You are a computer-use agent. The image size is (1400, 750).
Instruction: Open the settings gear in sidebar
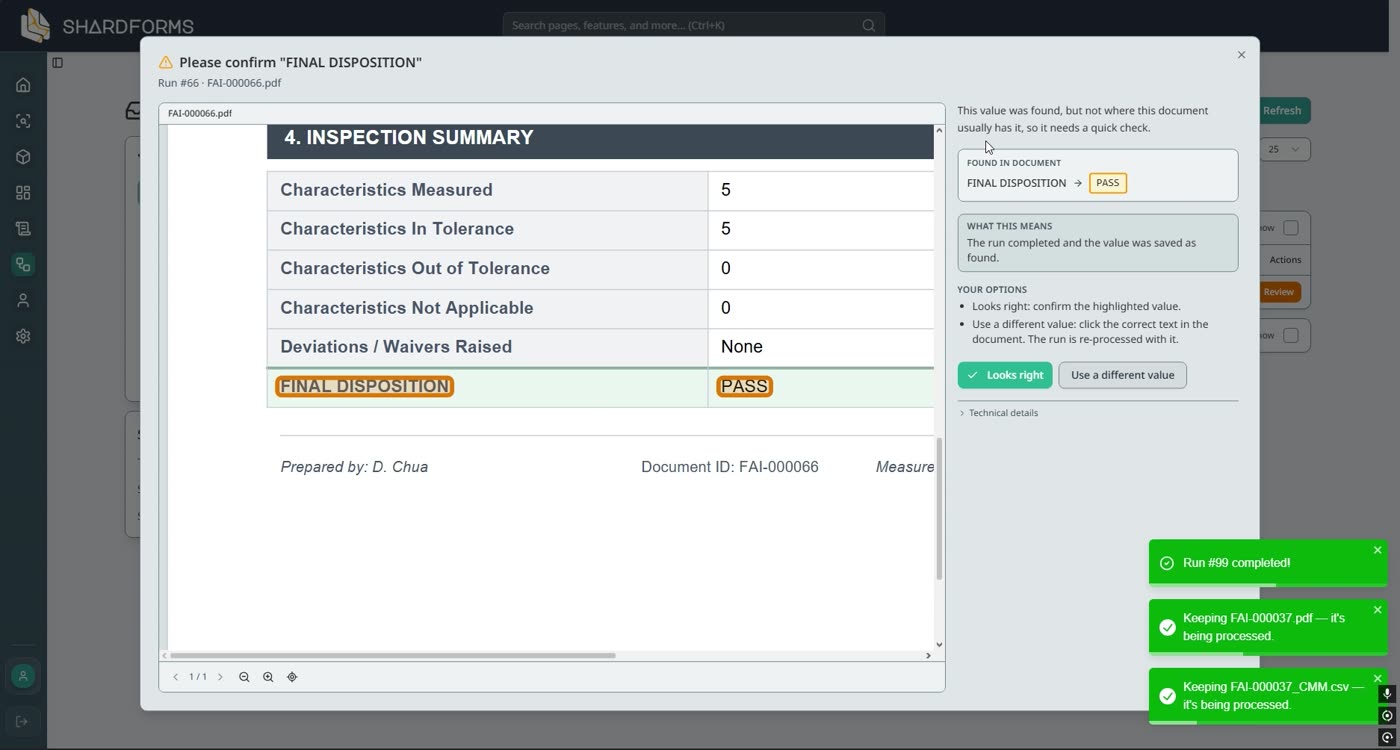click(23, 337)
